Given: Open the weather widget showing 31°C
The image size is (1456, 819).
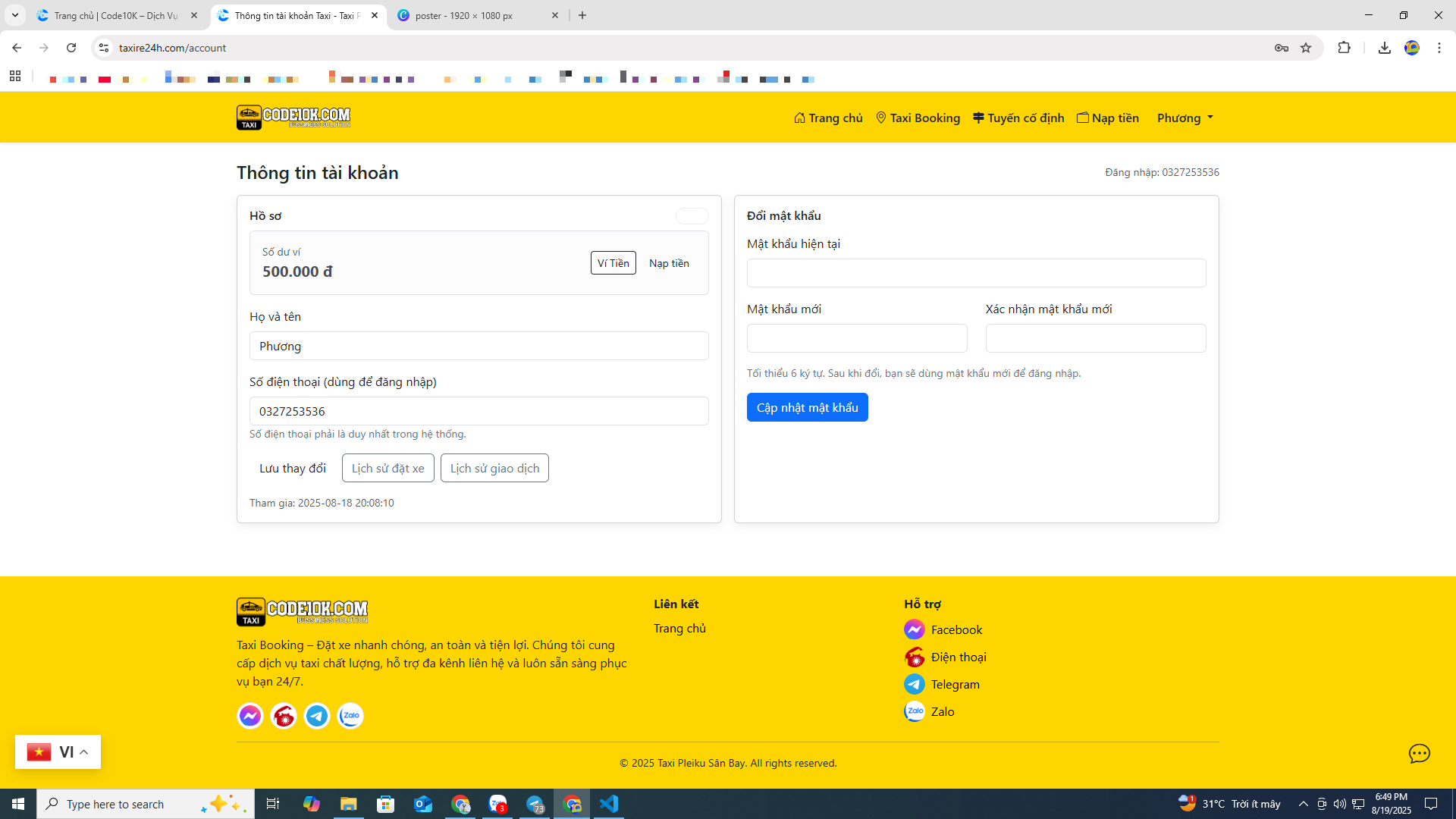Looking at the screenshot, I should click(x=1229, y=804).
